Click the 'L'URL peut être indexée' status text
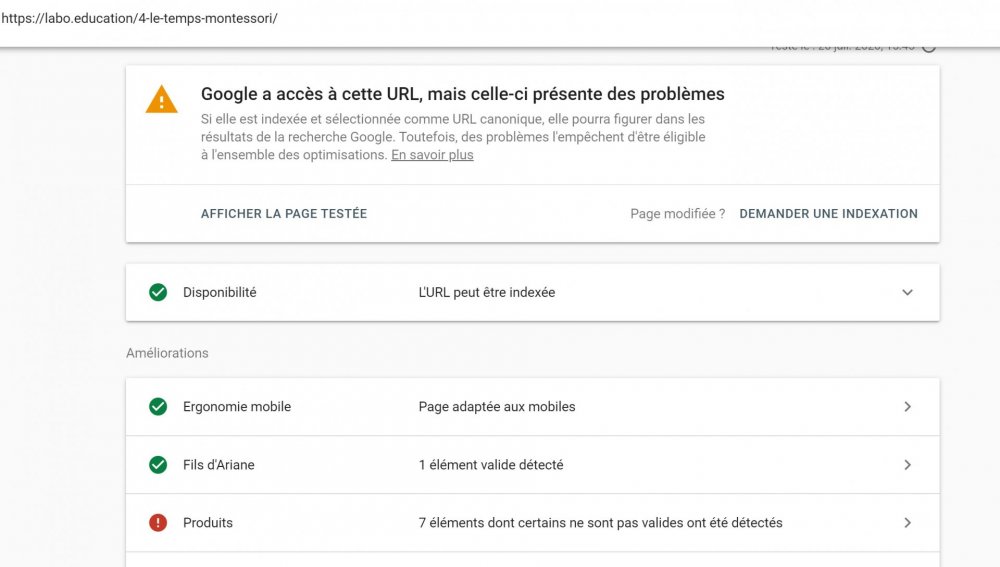The image size is (1000, 567). [487, 293]
